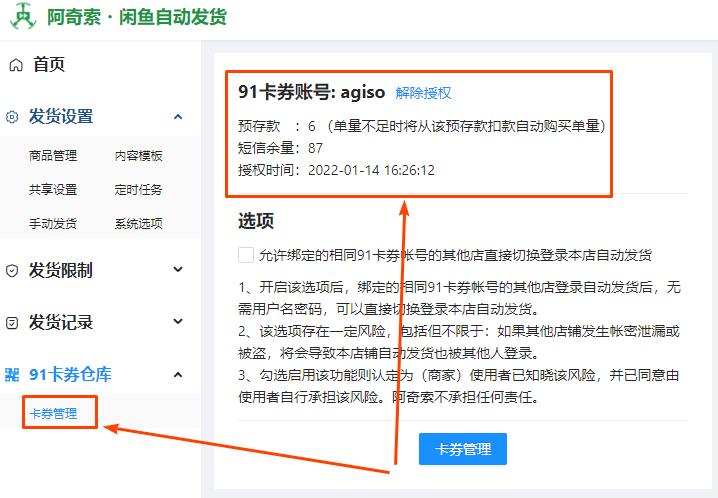Viewport: 718px width, 498px height.
Task: Open 商品管理 in the sidebar
Action: (x=53, y=156)
